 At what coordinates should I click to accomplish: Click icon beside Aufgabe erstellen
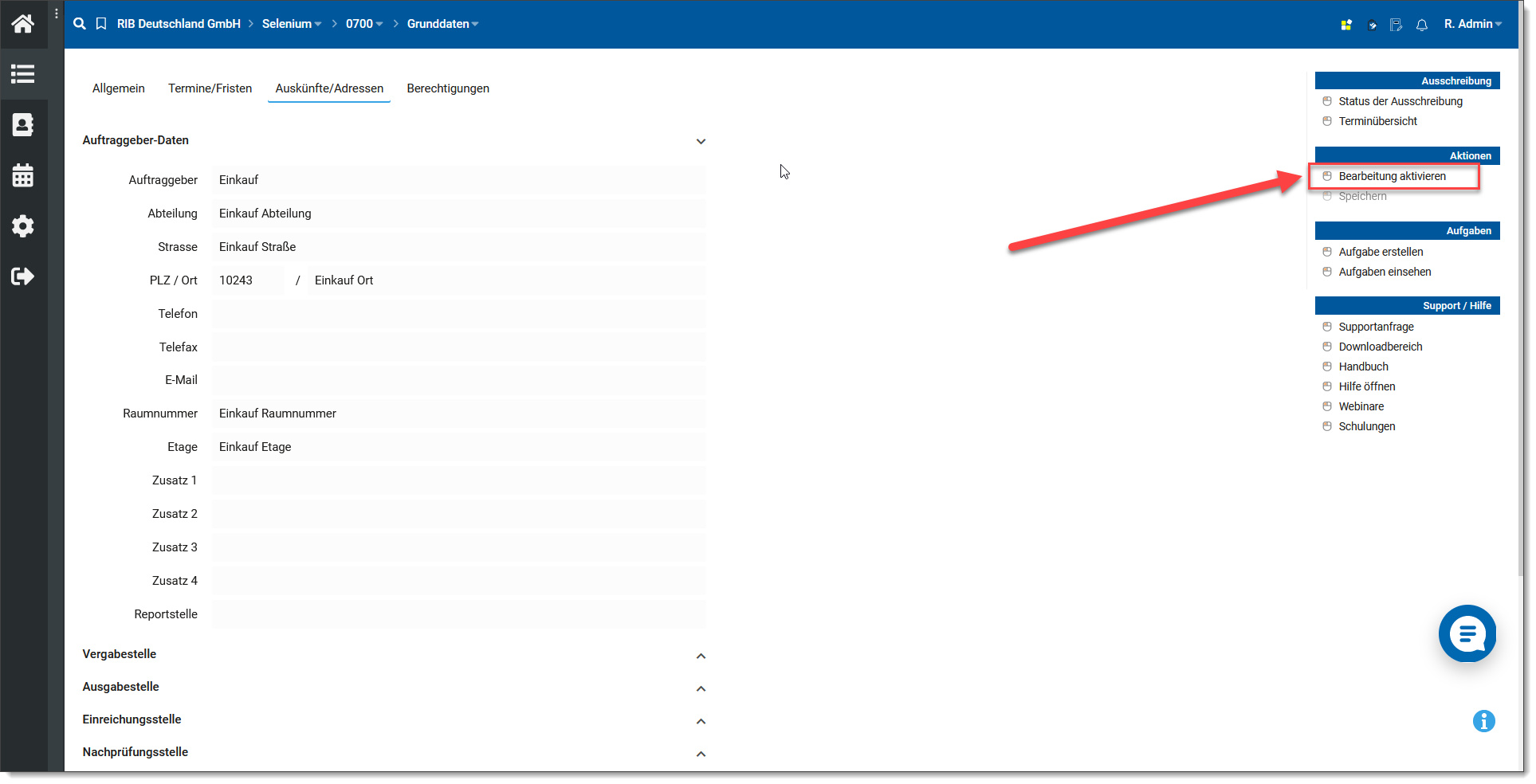(x=1327, y=252)
